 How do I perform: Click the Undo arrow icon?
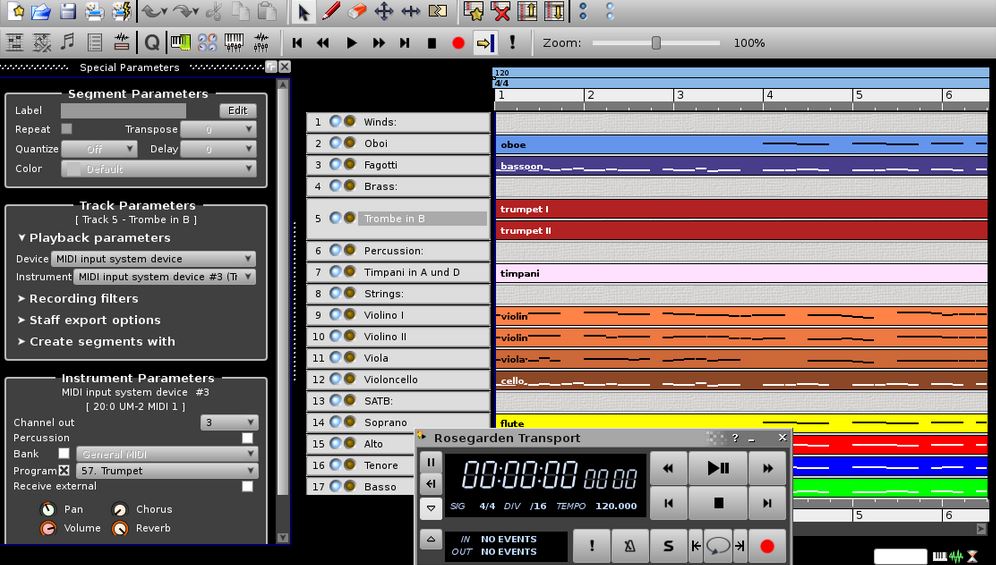[153, 11]
